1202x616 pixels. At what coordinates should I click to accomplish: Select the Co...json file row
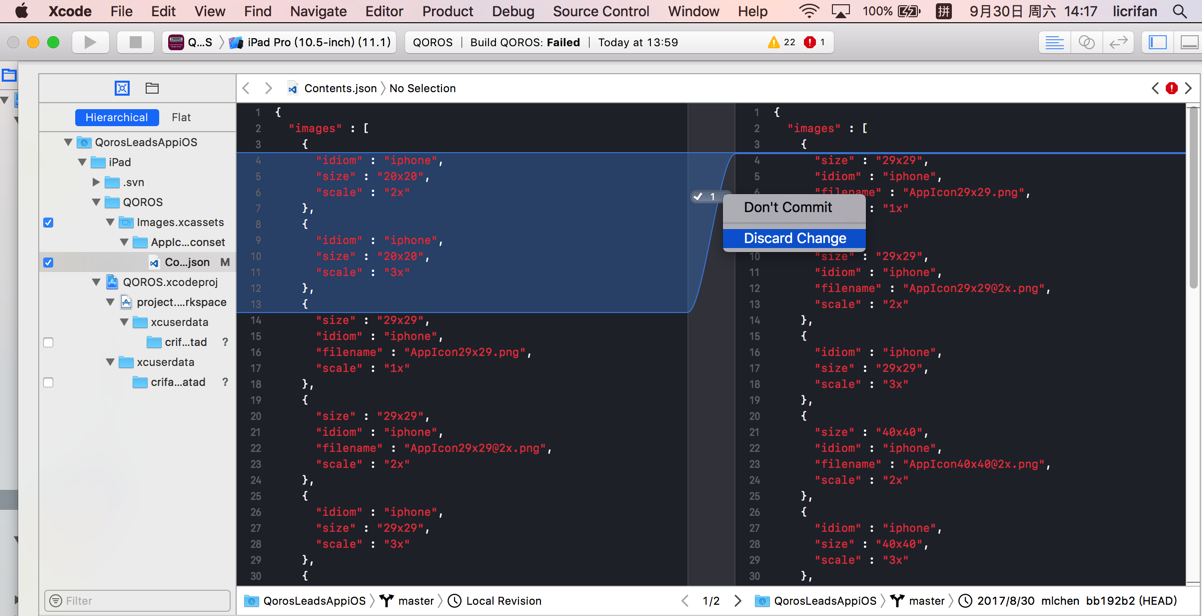[137, 262]
